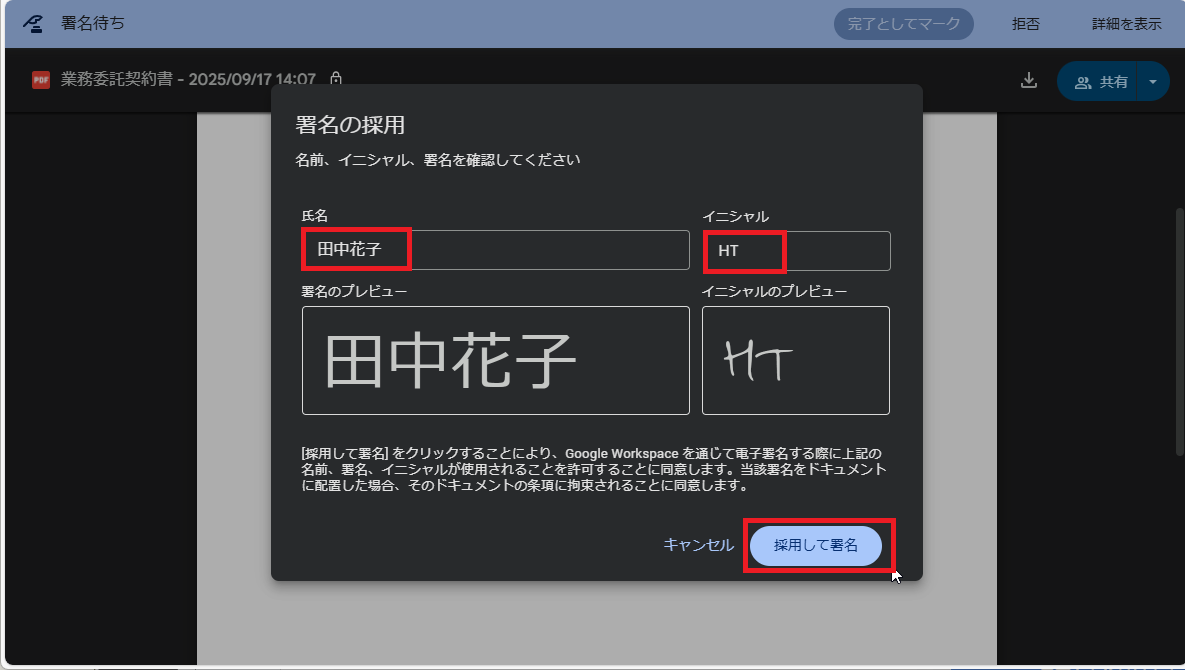1185x670 pixels.
Task: Click the download icon near the Share button
Action: coord(1029,78)
